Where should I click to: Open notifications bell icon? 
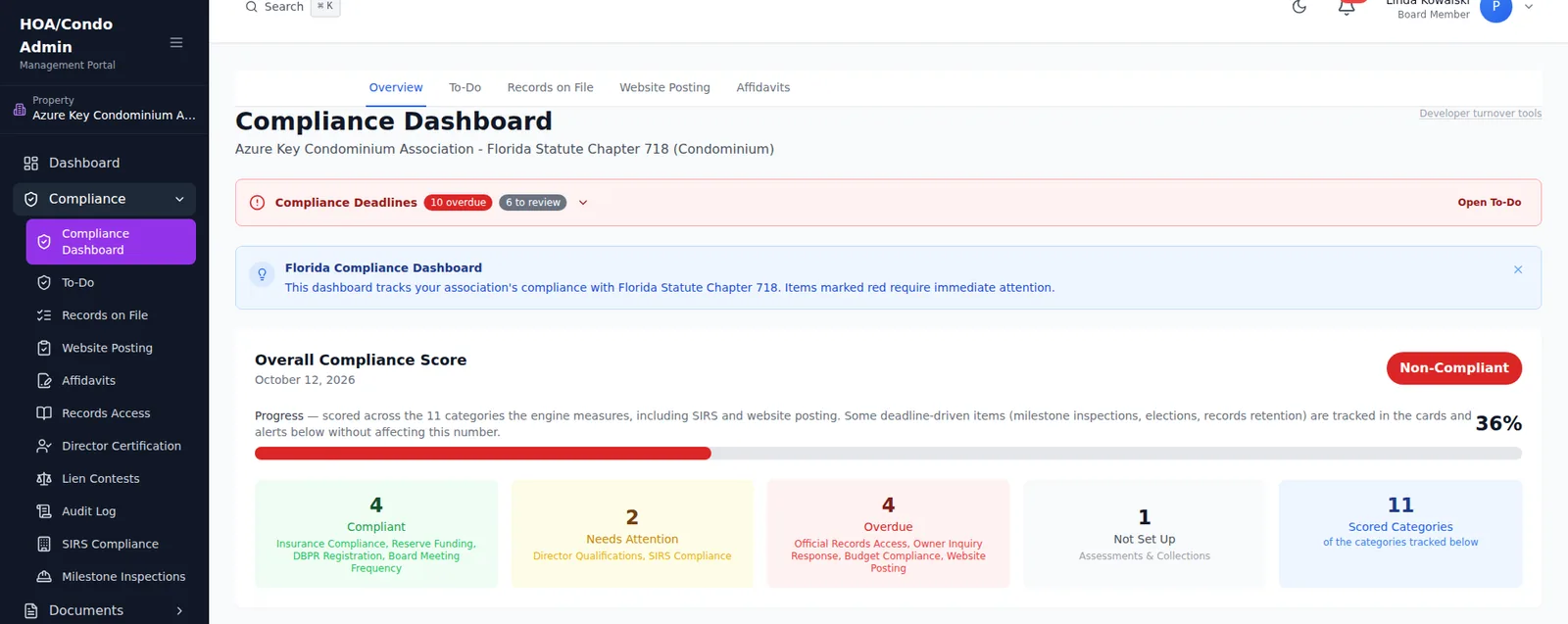pos(1347,8)
